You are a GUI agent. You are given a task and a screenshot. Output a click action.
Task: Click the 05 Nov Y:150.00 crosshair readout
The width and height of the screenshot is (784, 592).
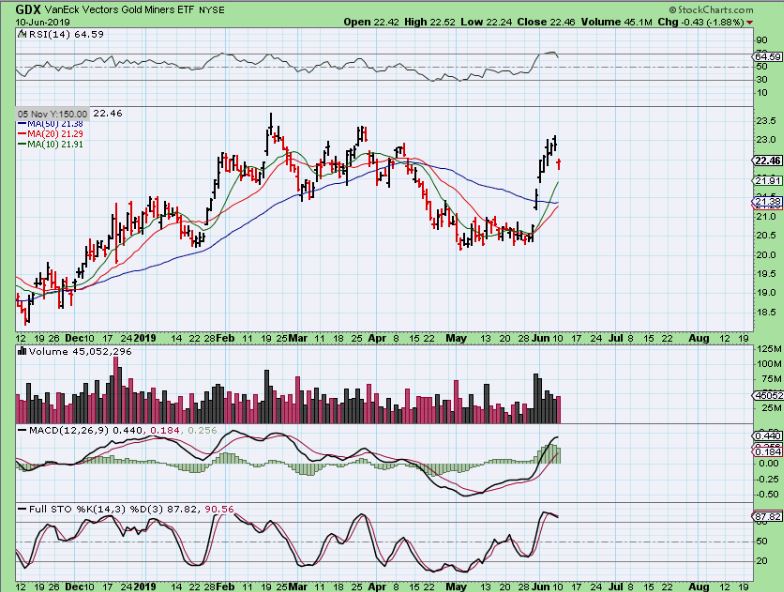(52, 114)
